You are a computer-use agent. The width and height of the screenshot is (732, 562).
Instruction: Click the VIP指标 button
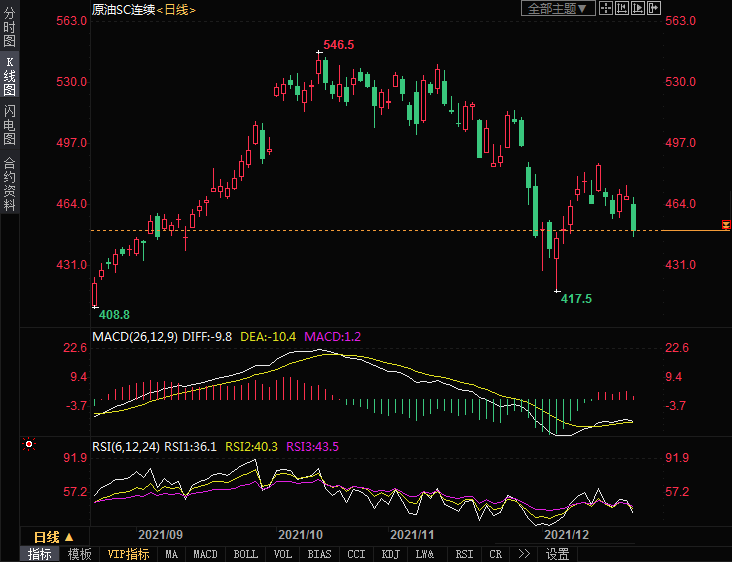(x=128, y=554)
